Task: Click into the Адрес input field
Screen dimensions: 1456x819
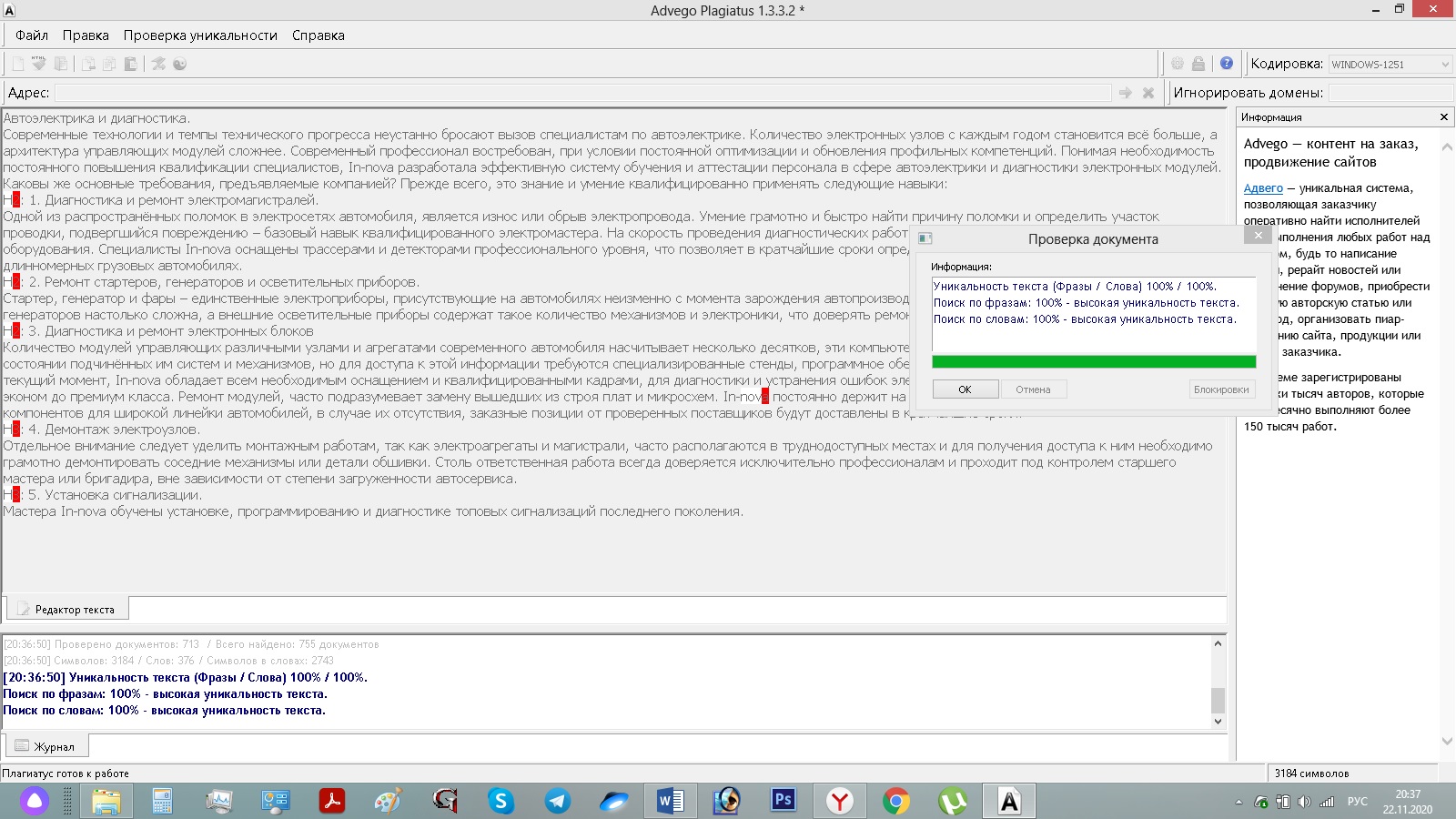Action: 582,93
